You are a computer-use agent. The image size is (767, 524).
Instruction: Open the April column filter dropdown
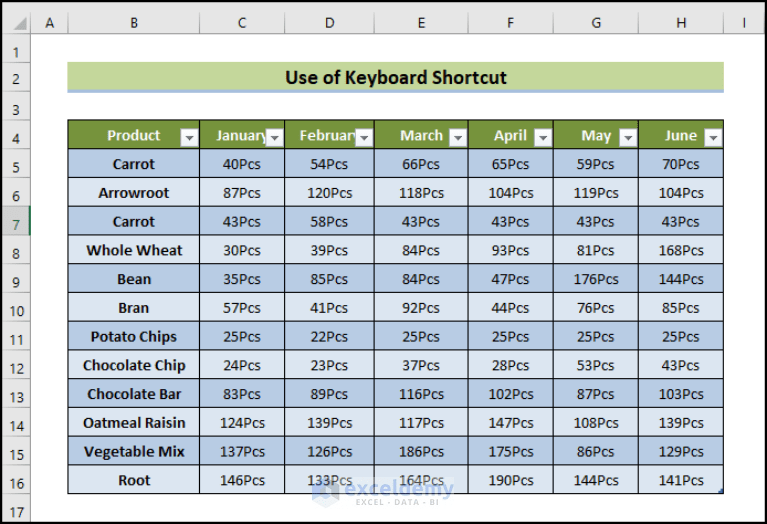(543, 138)
